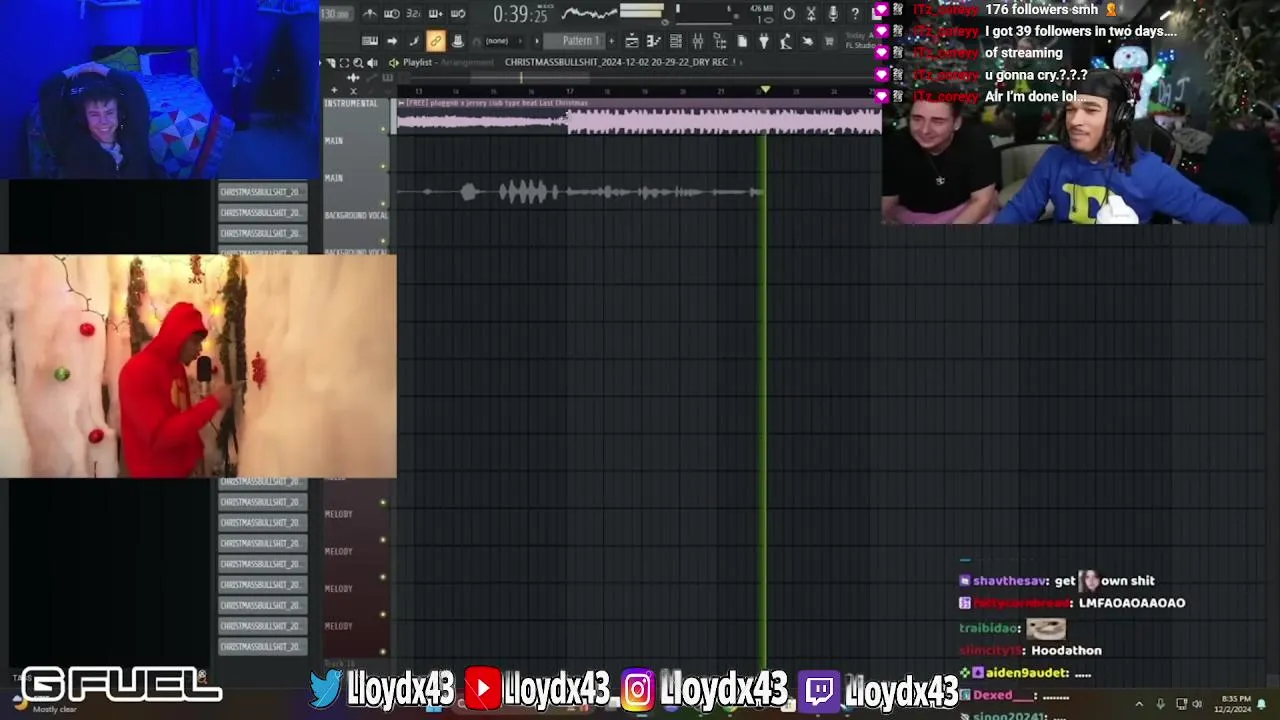The height and width of the screenshot is (720, 1280).
Task: Click the green speaker icon before Playlist
Action: 392,63
